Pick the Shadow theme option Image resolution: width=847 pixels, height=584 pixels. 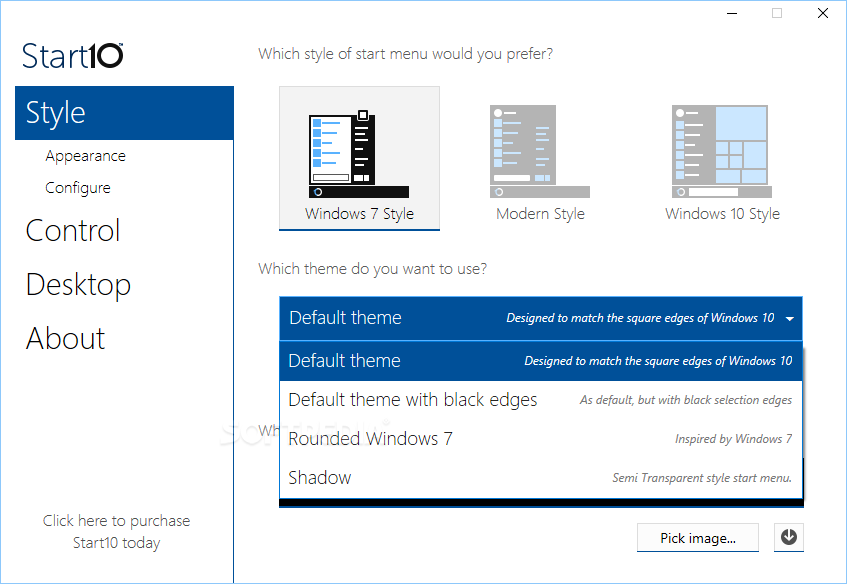tap(541, 478)
